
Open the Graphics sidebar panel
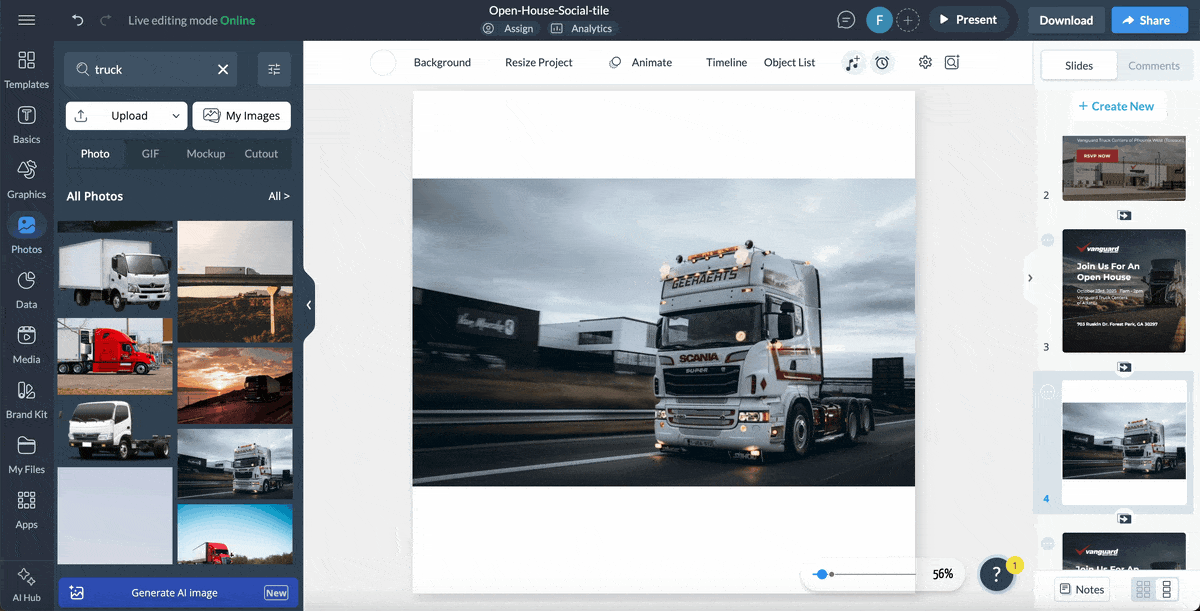pyautogui.click(x=27, y=180)
